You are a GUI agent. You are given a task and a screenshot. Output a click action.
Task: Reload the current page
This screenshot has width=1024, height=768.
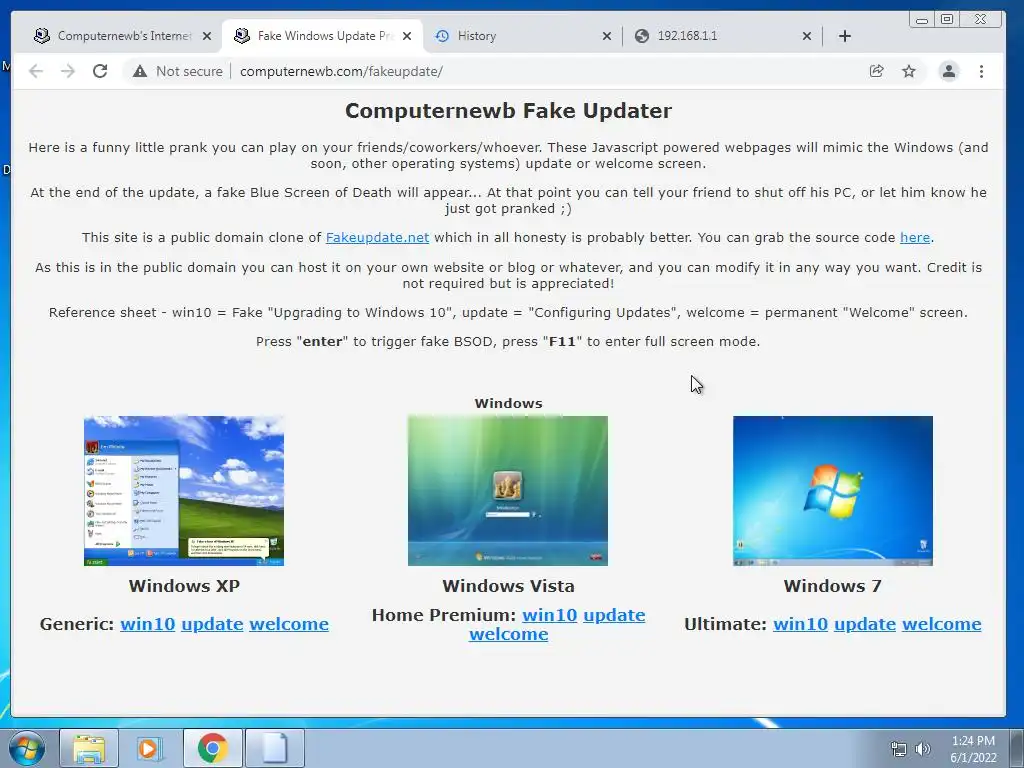click(100, 71)
